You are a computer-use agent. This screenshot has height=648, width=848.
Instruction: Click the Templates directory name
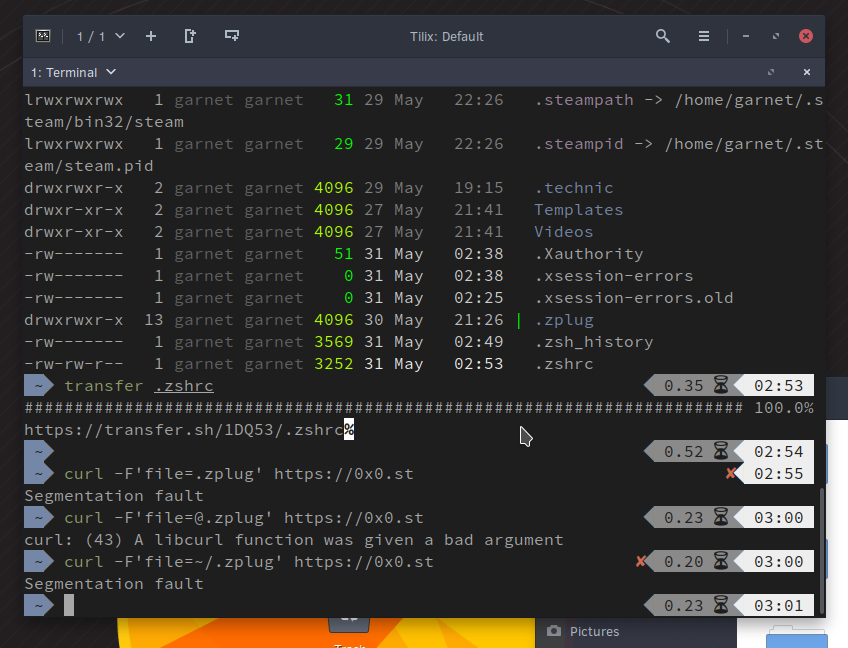[x=579, y=210]
